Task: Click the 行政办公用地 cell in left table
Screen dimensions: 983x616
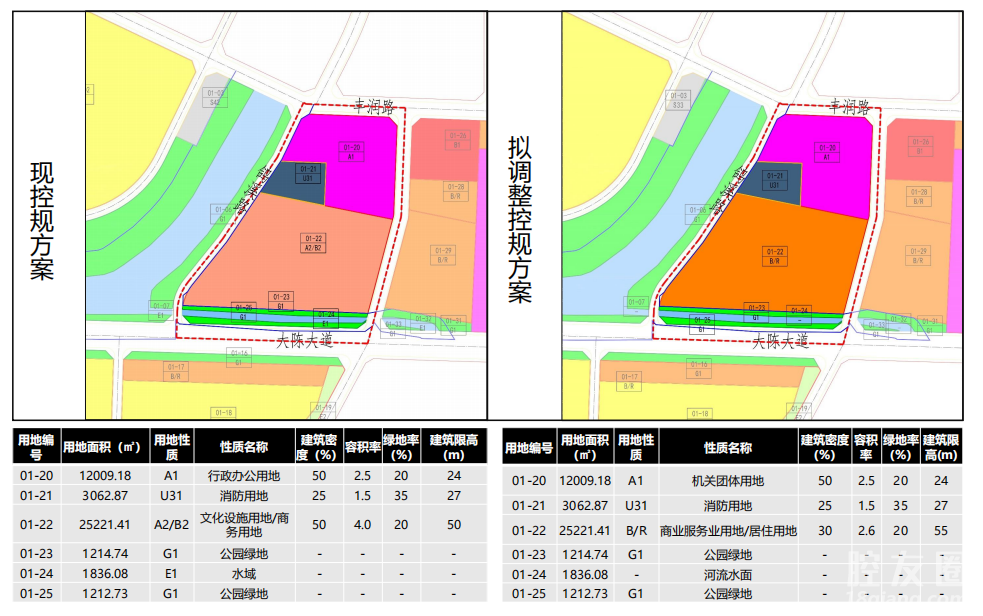Action: [x=243, y=476]
